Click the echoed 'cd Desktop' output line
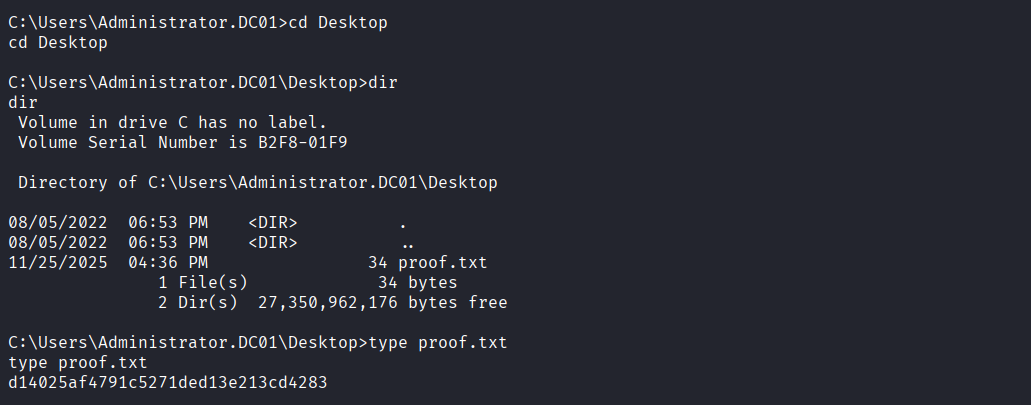This screenshot has height=405, width=1031. pos(57,43)
